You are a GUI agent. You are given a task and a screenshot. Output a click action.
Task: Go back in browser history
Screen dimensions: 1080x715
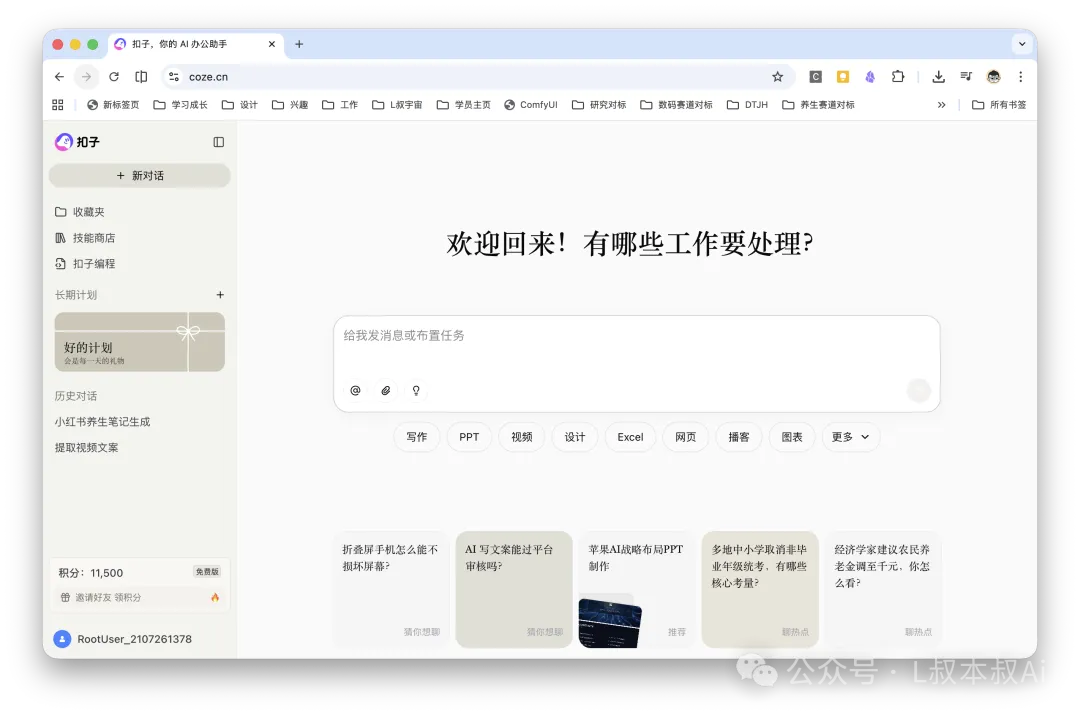pos(59,77)
